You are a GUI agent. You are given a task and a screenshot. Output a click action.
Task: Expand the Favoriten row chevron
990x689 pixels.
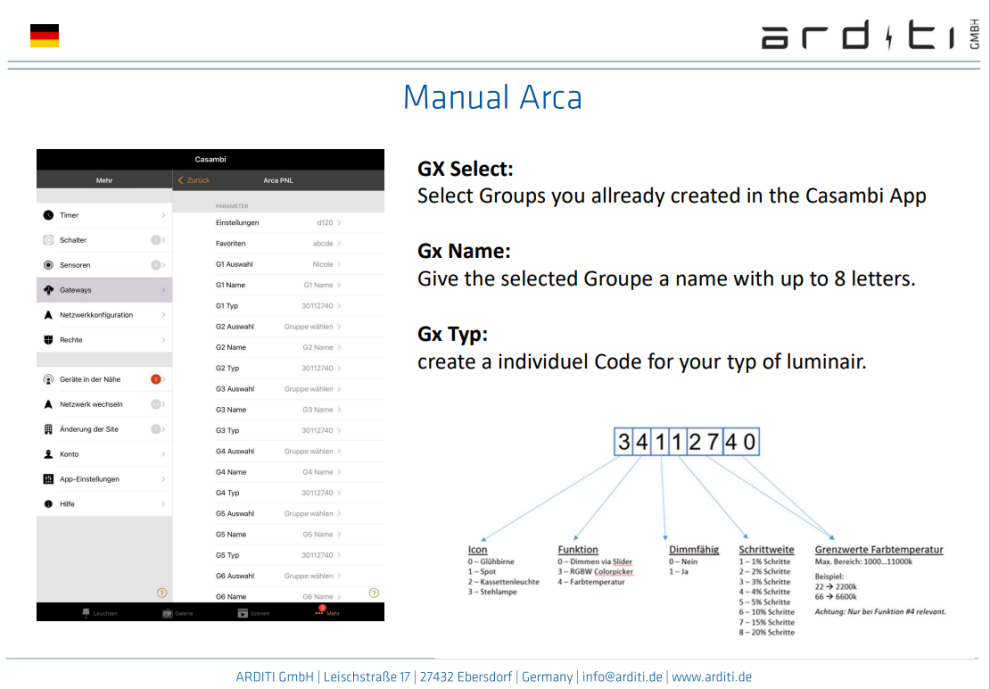pos(339,244)
